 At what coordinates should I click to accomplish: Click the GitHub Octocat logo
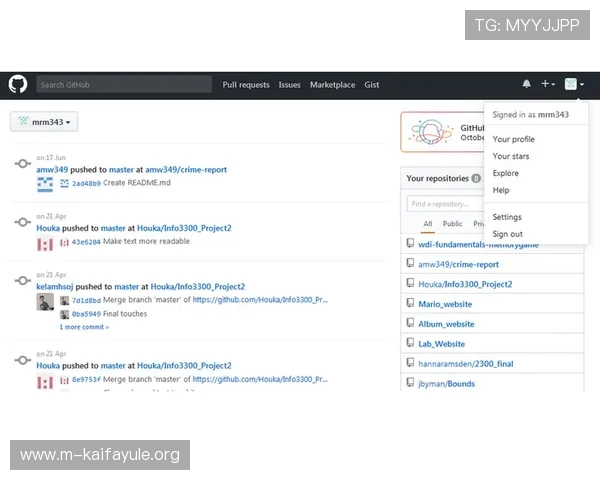18,85
